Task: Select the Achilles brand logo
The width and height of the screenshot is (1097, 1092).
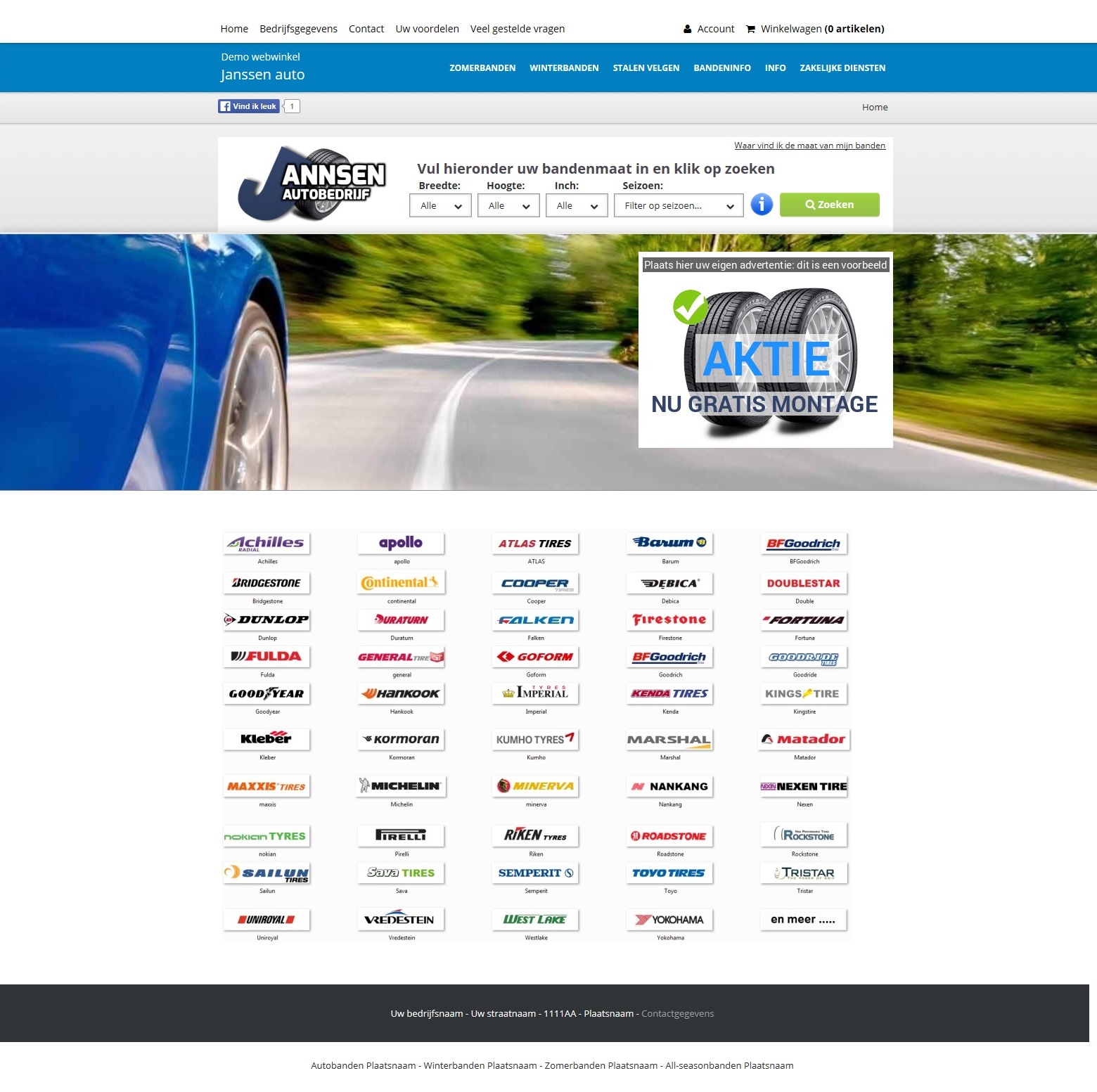Action: 267,544
